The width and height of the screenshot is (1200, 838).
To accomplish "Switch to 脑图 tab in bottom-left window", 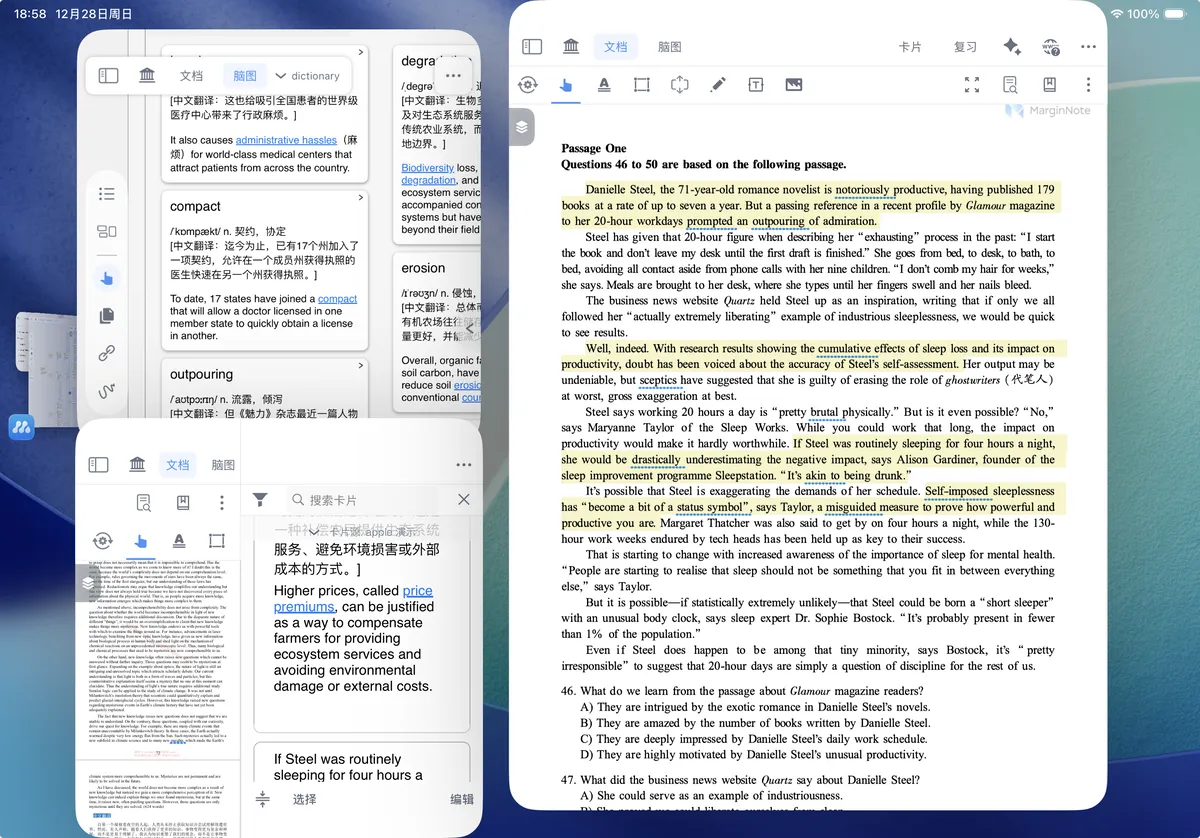I will click(224, 465).
